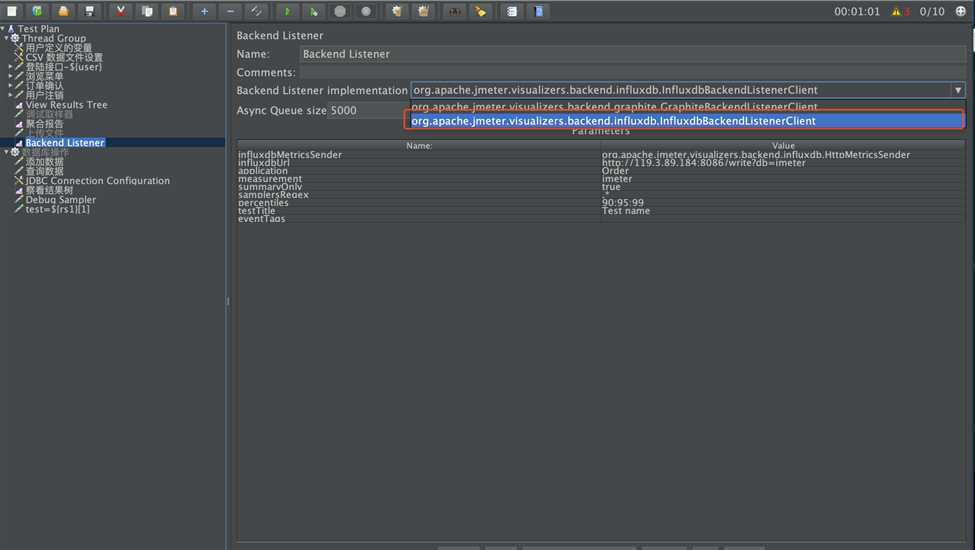Expand the 登陆接口-${user} node
The width and height of the screenshot is (975, 550).
(x=10, y=66)
